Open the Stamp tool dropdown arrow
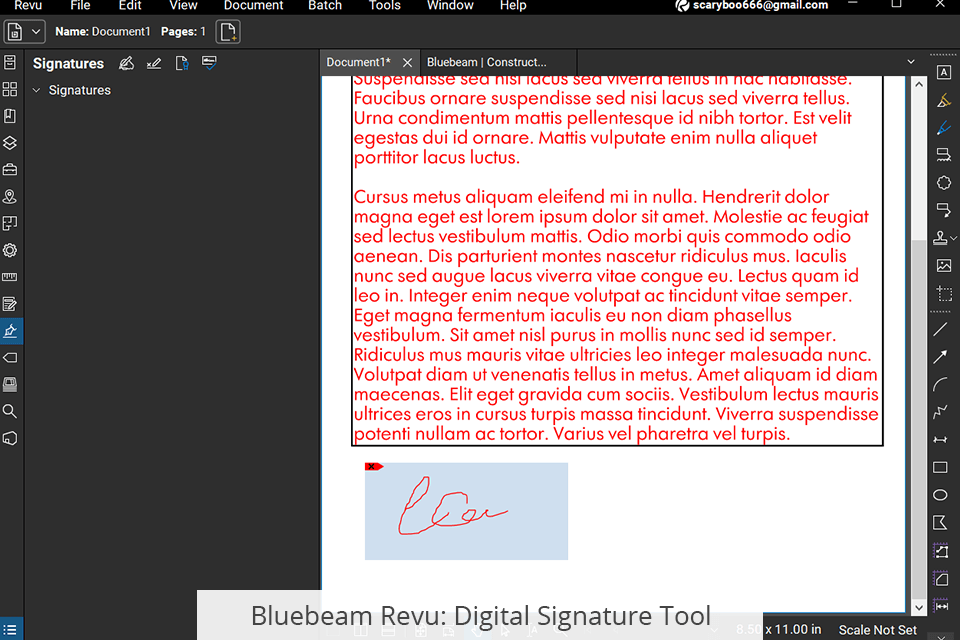Viewport: 960px width, 640px height. (x=953, y=238)
